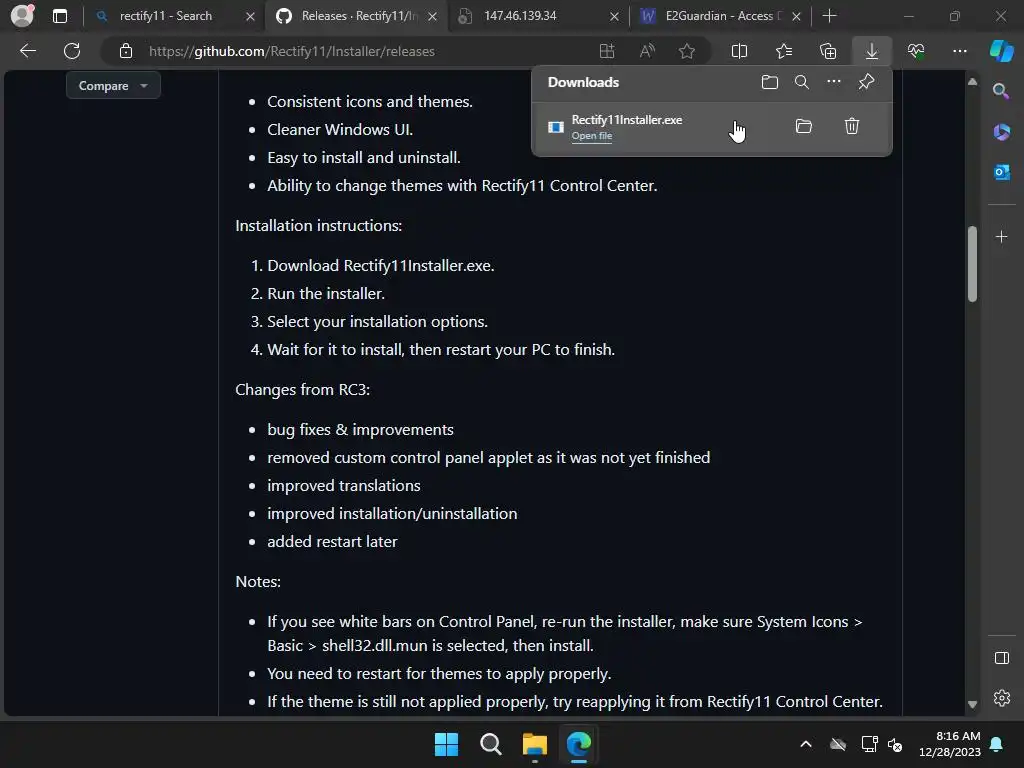The image size is (1024, 768).
Task: Click the page vertical scrollbar thumb
Action: (972, 264)
